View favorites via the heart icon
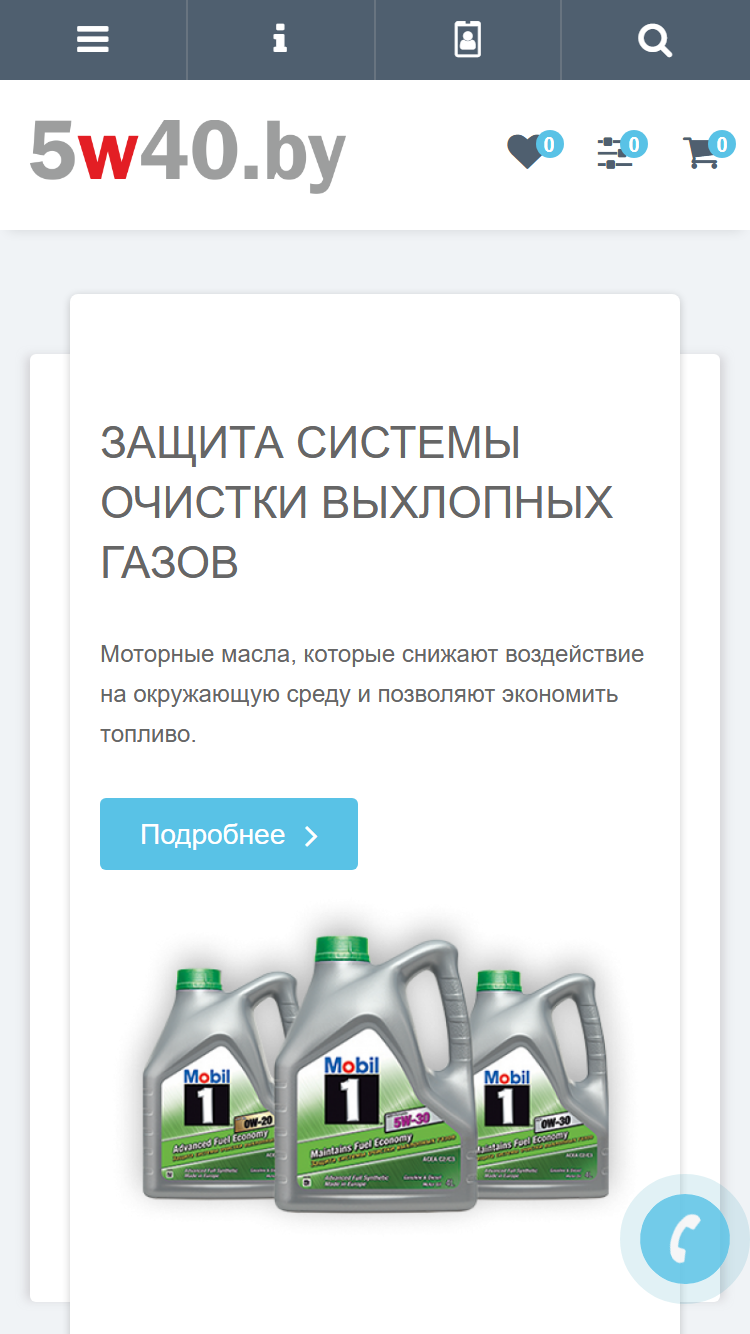750x1334 pixels. coord(525,152)
